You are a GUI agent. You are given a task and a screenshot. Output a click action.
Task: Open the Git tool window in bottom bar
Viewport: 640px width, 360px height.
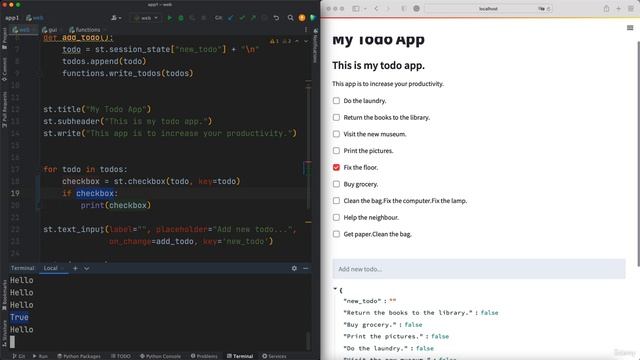click(19, 356)
